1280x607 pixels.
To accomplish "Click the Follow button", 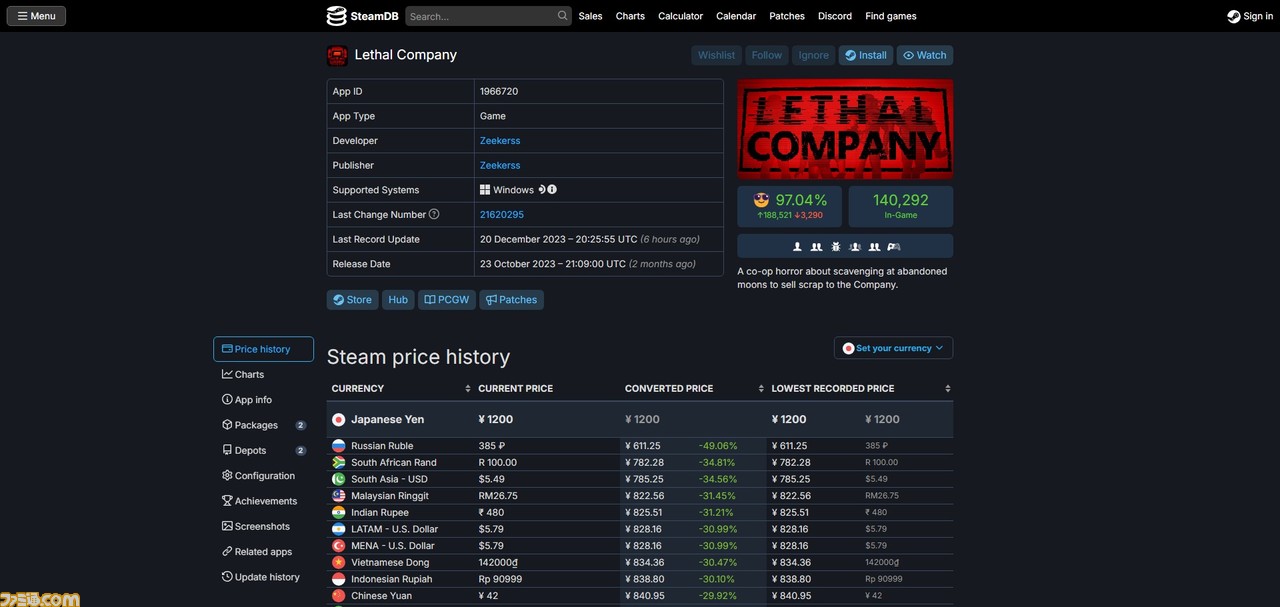I will (767, 55).
